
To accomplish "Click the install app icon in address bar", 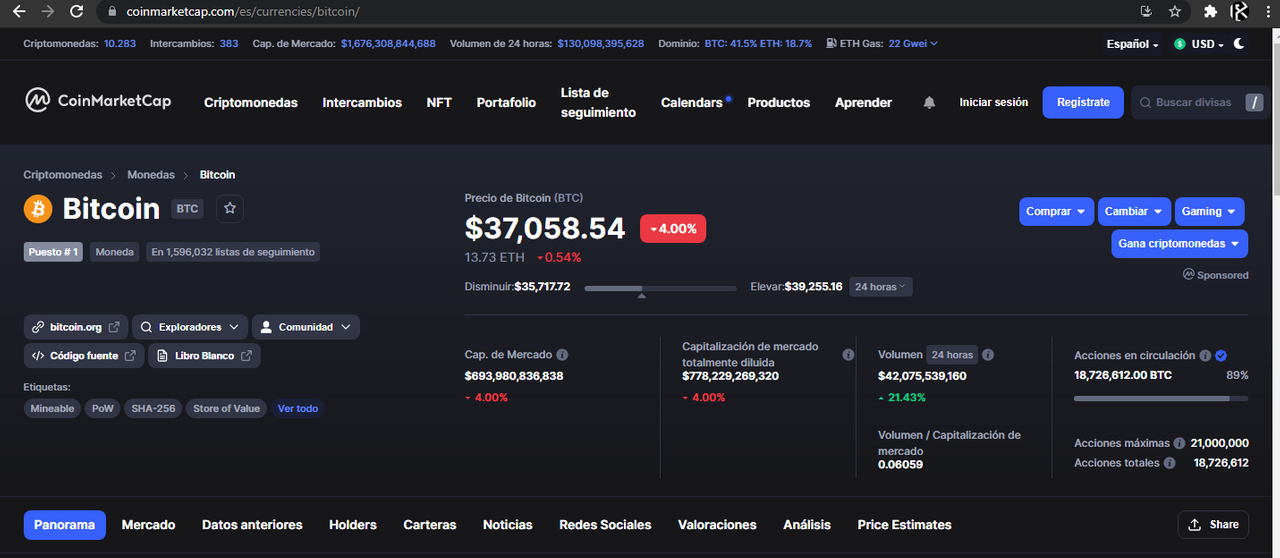I will click(1147, 12).
